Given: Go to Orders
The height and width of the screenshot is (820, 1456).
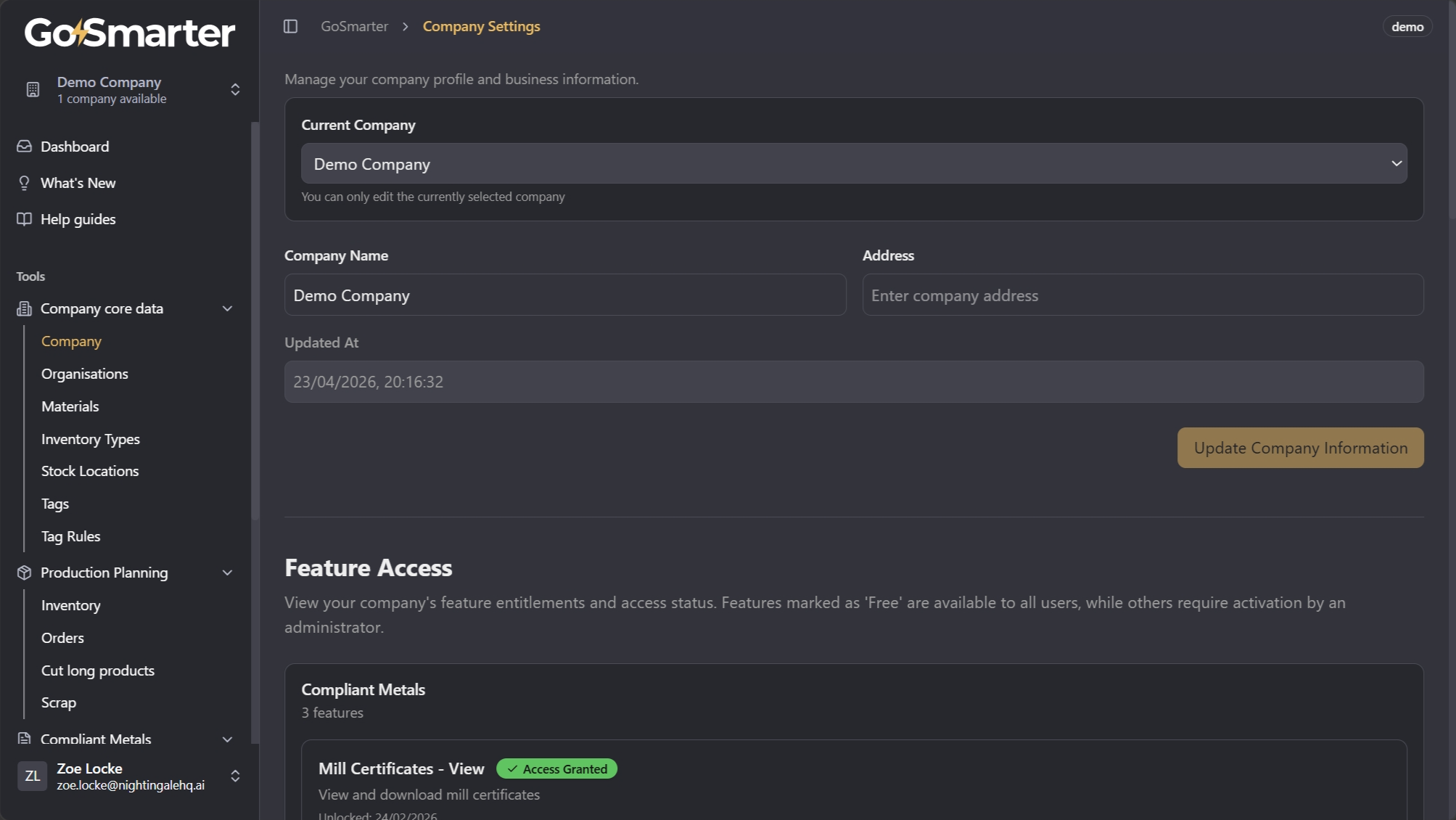Looking at the screenshot, I should tap(62, 638).
